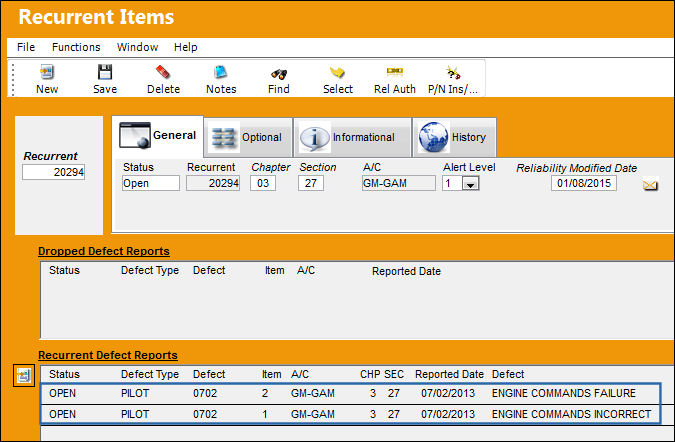The width and height of the screenshot is (675, 442).
Task: Click Item value 1 in the defect list
Action: coord(265,414)
